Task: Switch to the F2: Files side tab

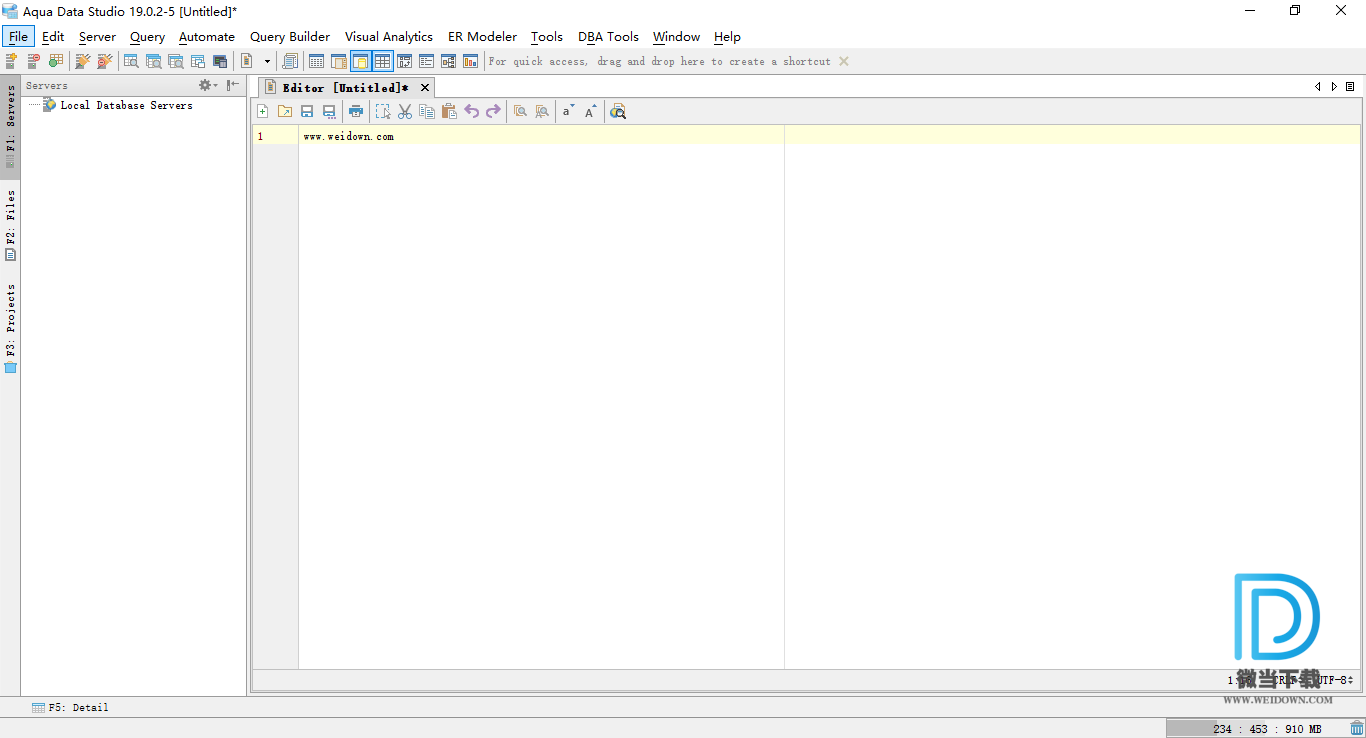Action: pos(10,224)
